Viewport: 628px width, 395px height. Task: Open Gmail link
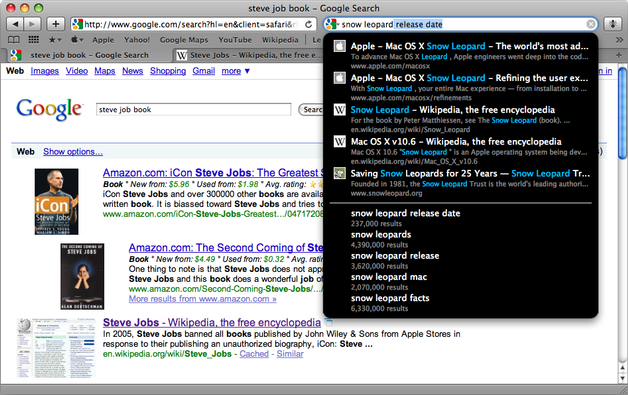point(203,71)
